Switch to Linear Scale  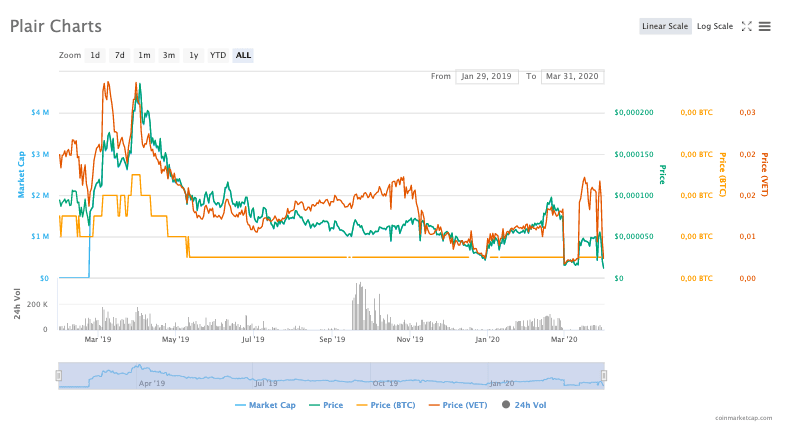coord(665,26)
